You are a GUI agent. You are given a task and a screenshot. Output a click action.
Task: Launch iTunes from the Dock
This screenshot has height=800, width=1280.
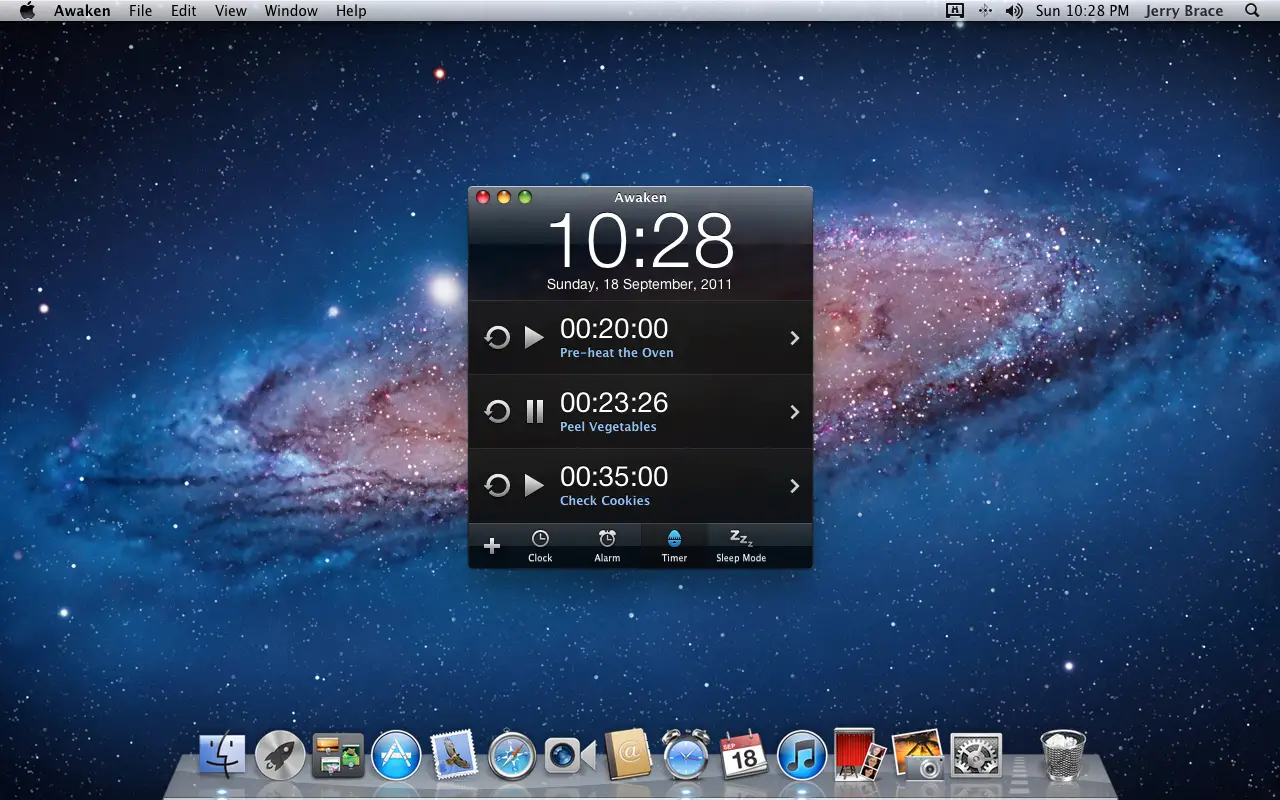[x=802, y=755]
